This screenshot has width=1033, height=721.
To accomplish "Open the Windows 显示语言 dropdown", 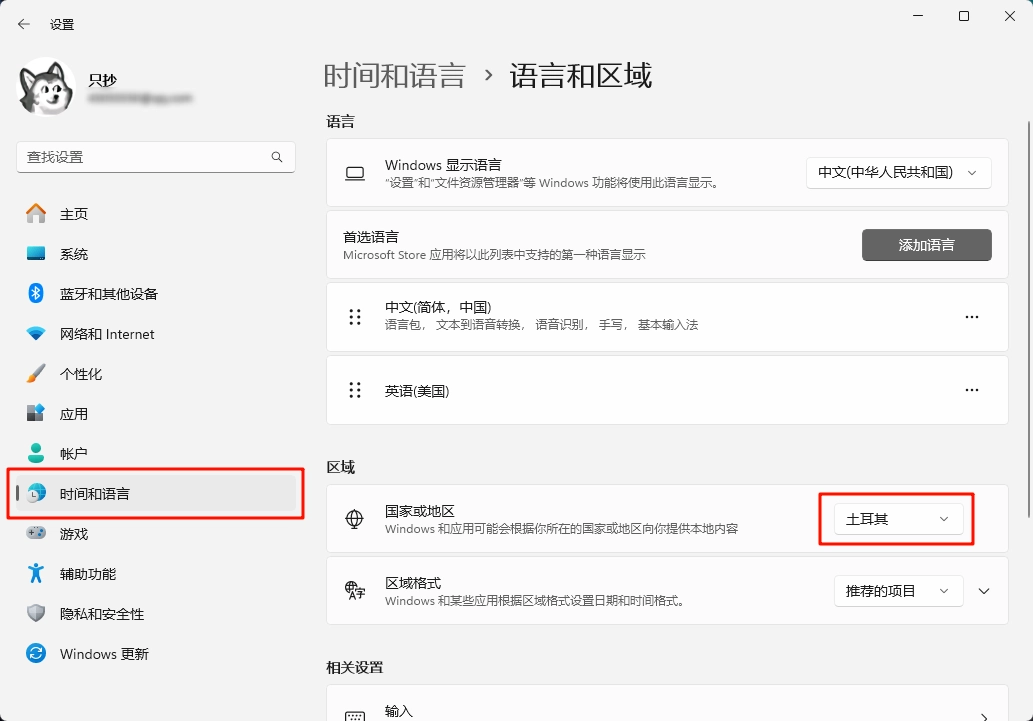I will pos(898,173).
